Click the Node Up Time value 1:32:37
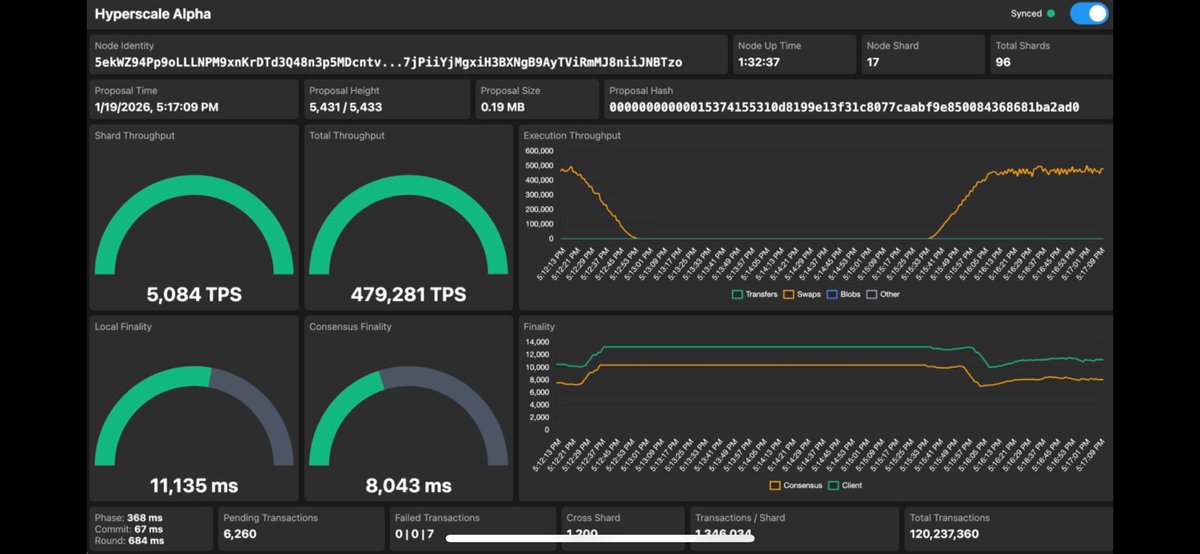 click(757, 62)
